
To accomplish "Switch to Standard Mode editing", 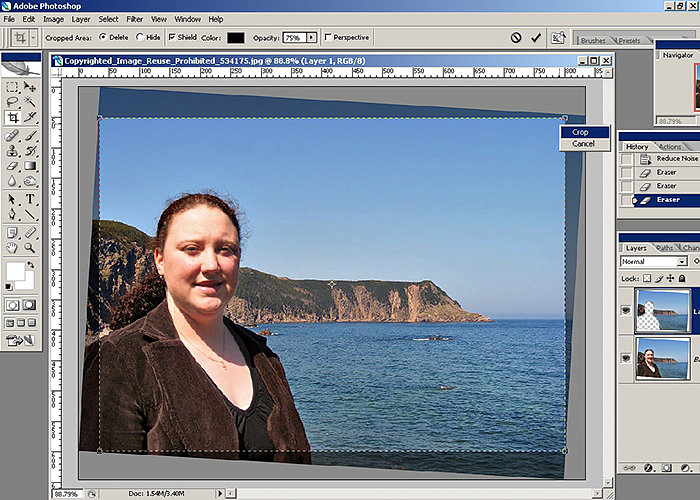I will point(12,305).
